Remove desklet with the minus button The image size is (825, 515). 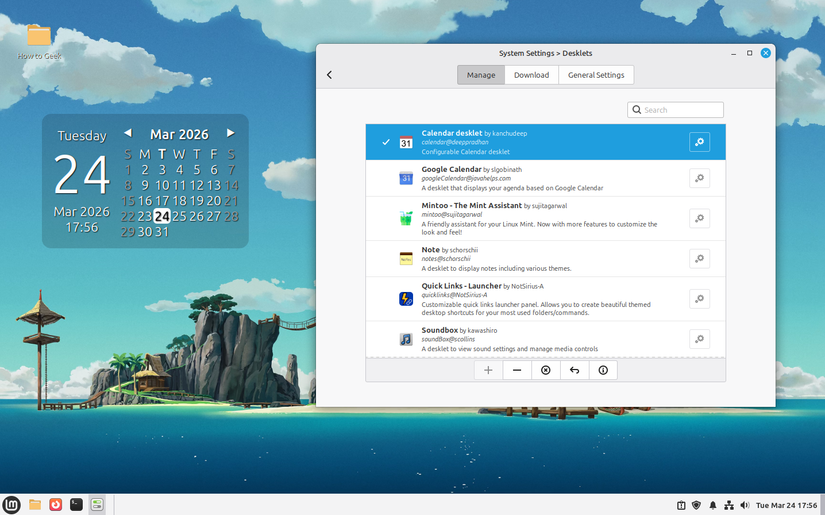[517, 370]
